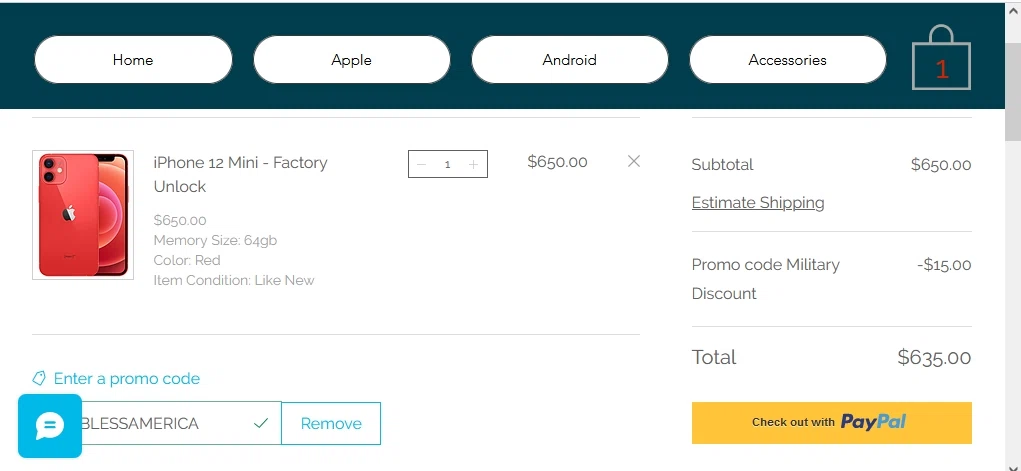This screenshot has width=1021, height=471.
Task: Open the Estimate Shipping link
Action: pyautogui.click(x=758, y=203)
